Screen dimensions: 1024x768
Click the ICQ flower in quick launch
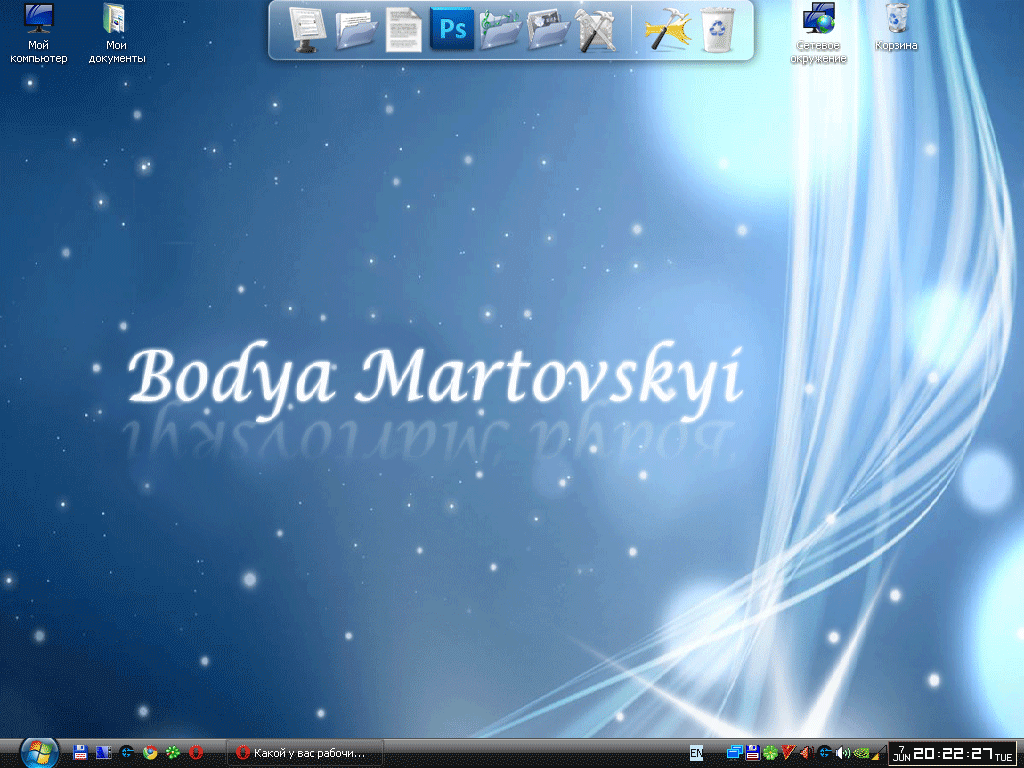[173, 752]
